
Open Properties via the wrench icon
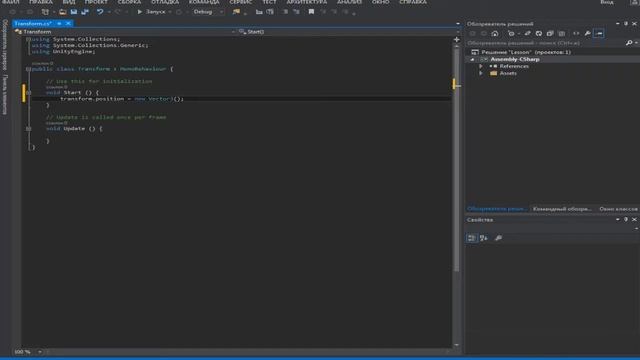(587, 33)
